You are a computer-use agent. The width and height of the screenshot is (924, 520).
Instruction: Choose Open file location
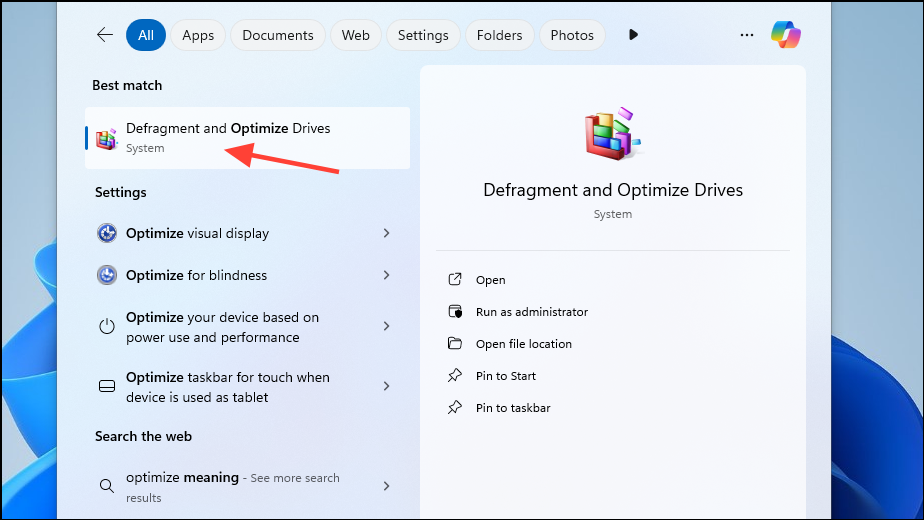pos(524,344)
